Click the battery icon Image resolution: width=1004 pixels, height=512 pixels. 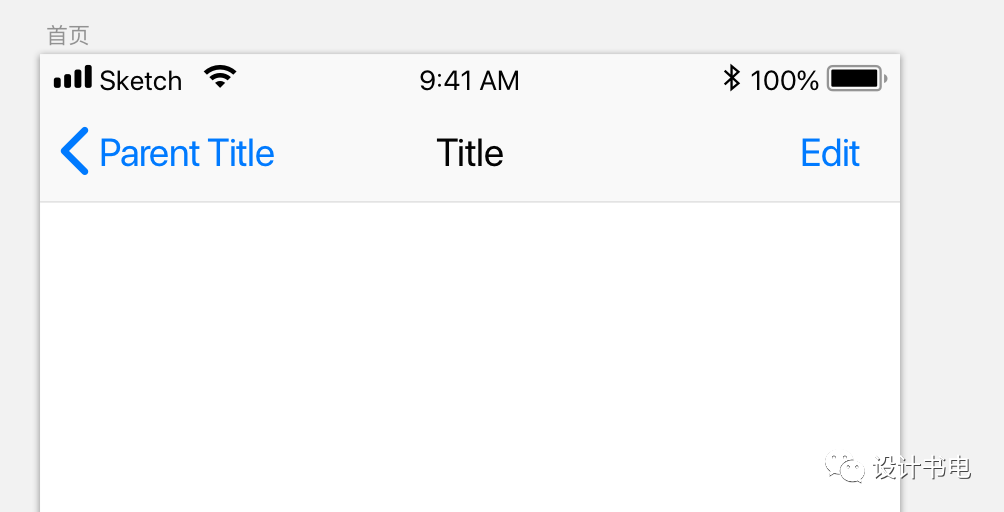[x=857, y=79]
